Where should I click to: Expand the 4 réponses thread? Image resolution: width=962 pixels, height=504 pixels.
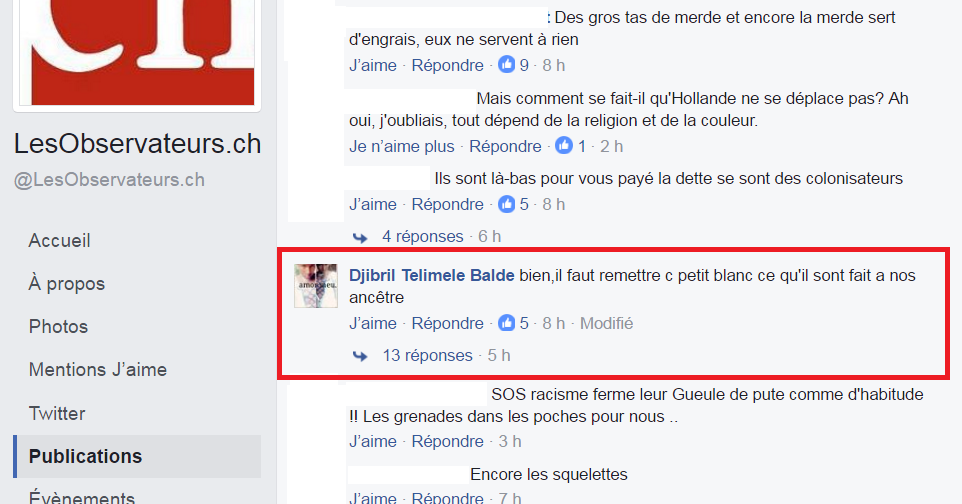coord(423,236)
